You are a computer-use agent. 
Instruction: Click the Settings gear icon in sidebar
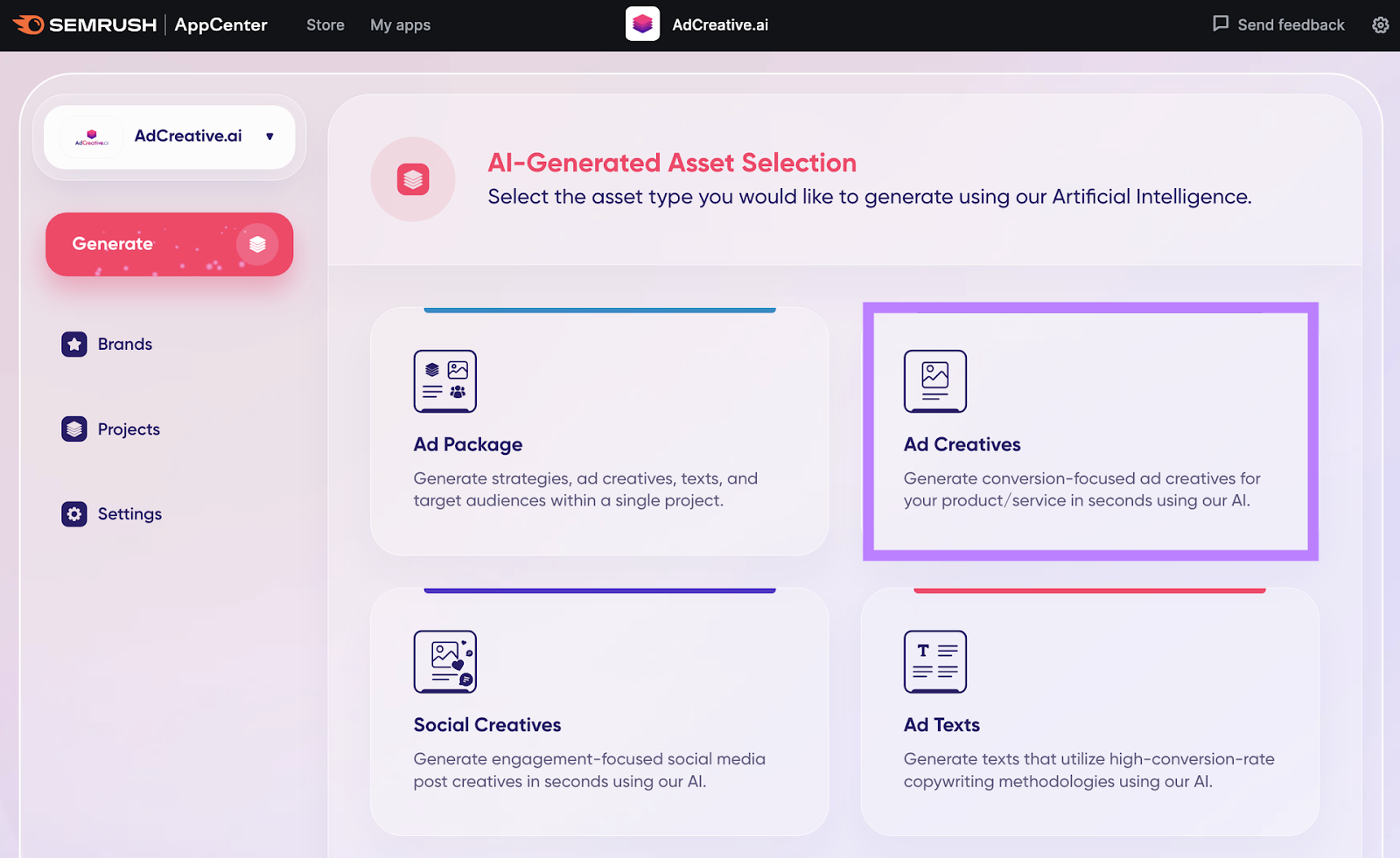pyautogui.click(x=73, y=513)
